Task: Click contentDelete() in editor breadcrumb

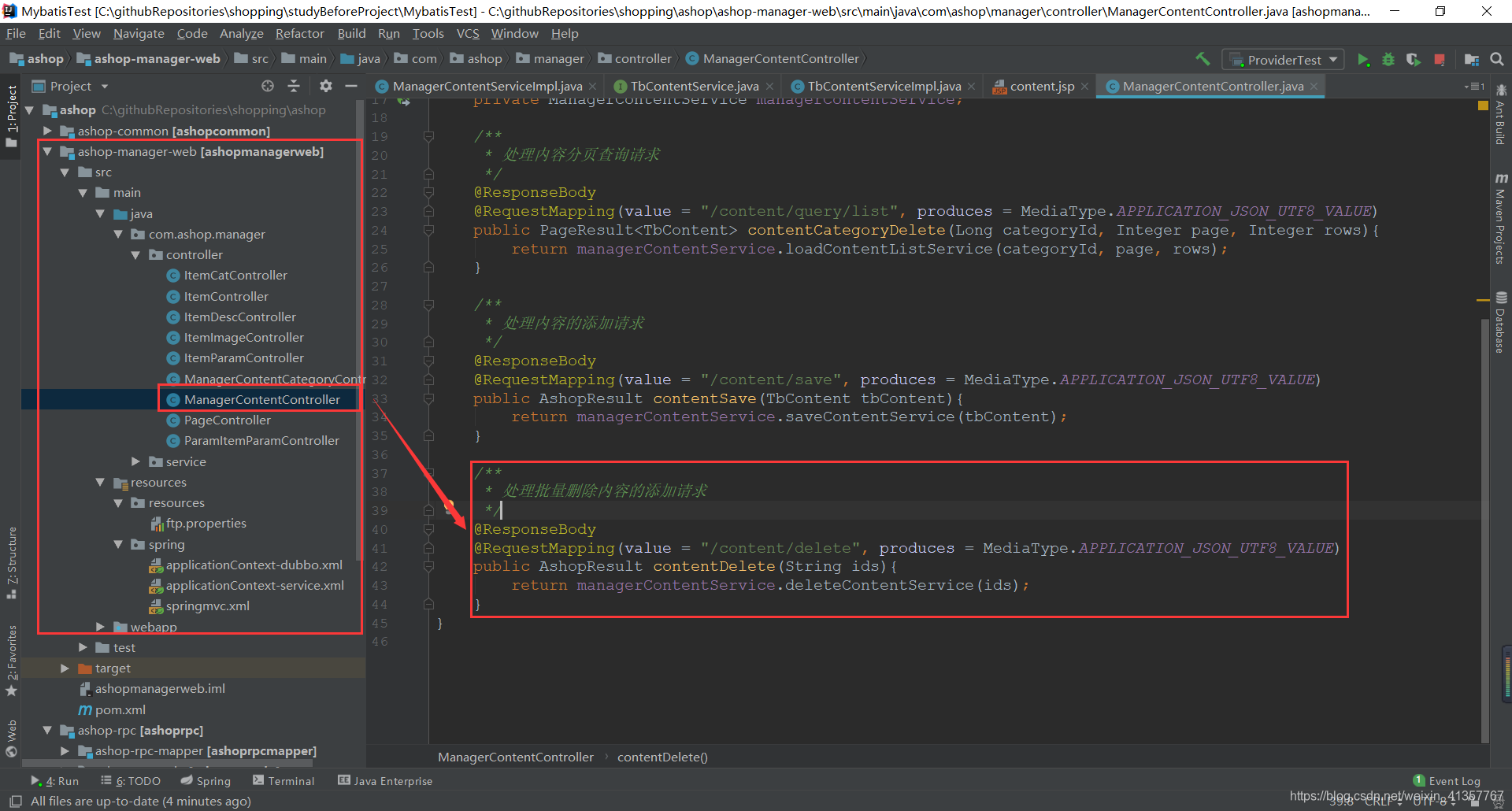Action: click(662, 757)
